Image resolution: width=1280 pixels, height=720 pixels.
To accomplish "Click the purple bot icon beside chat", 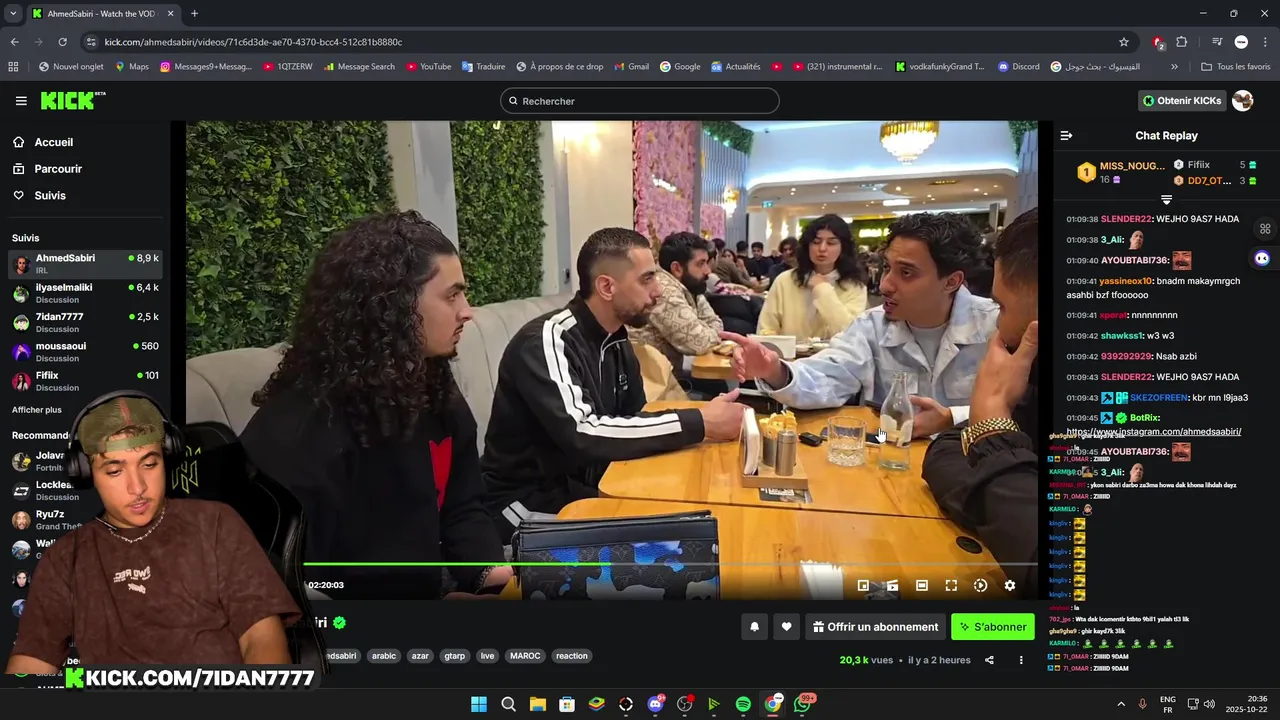I will coord(1262,258).
